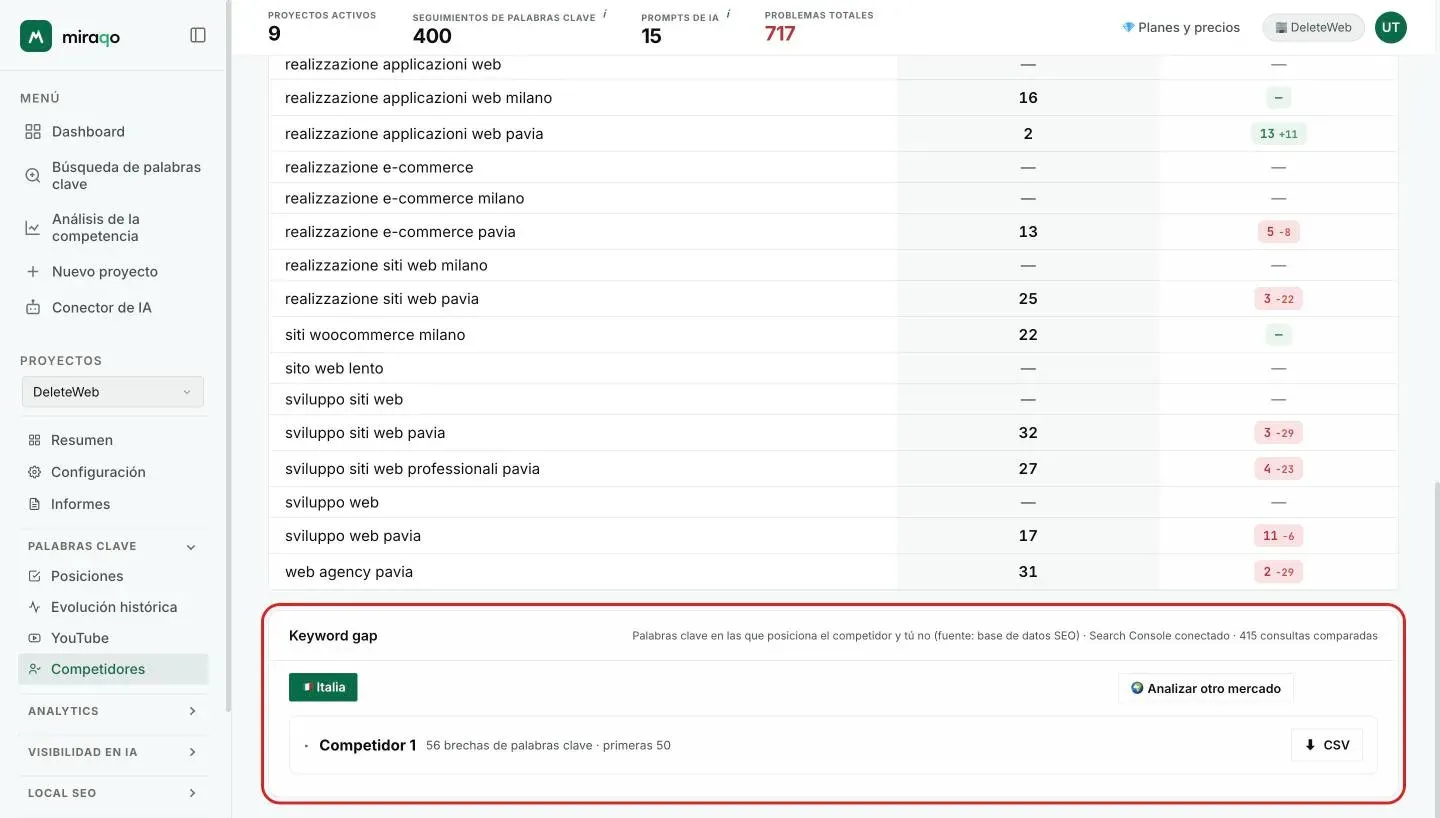Click the Análisis de la competencia chart icon

point(33,228)
